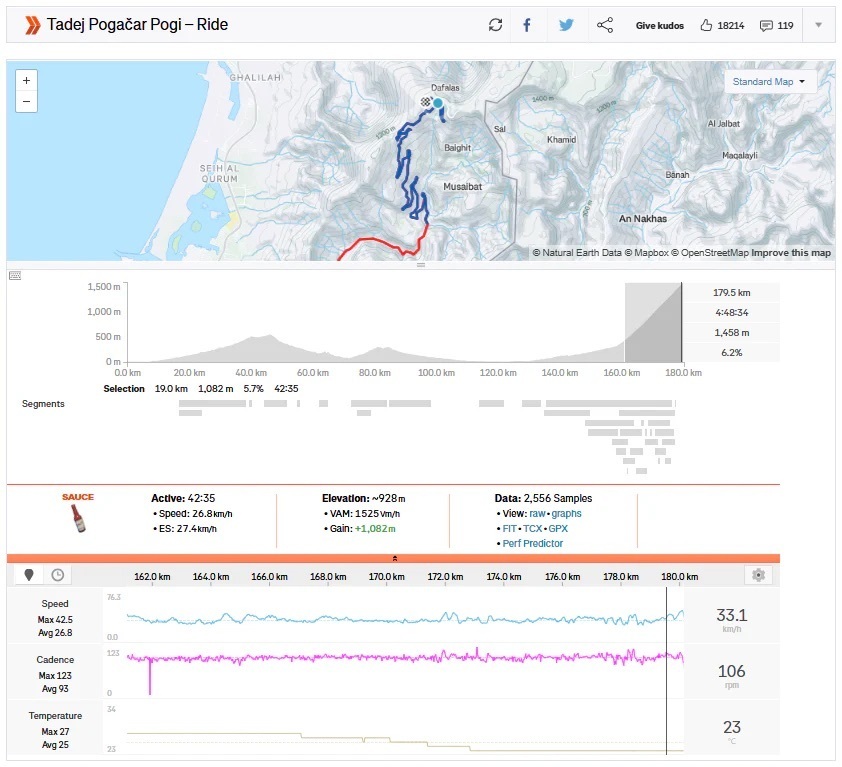Image resolution: width=842 pixels, height=767 pixels.
Task: Switch chart axis to distance pin icon
Action: pyautogui.click(x=29, y=575)
